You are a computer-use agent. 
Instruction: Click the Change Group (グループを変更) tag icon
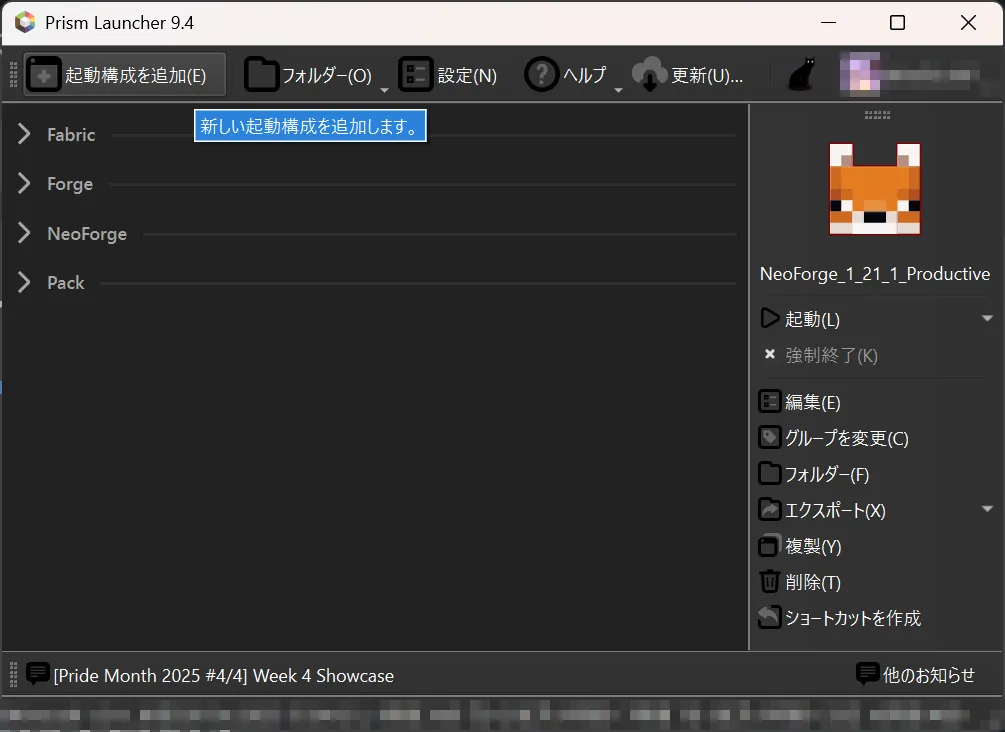tap(769, 438)
